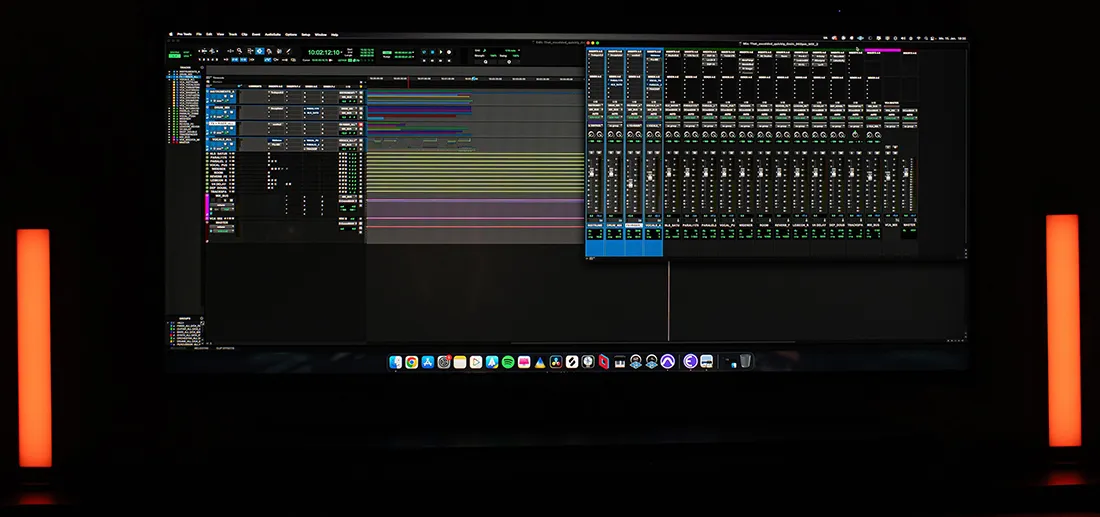Image resolution: width=1100 pixels, height=517 pixels.
Task: Open the Track menu
Action: click(233, 34)
